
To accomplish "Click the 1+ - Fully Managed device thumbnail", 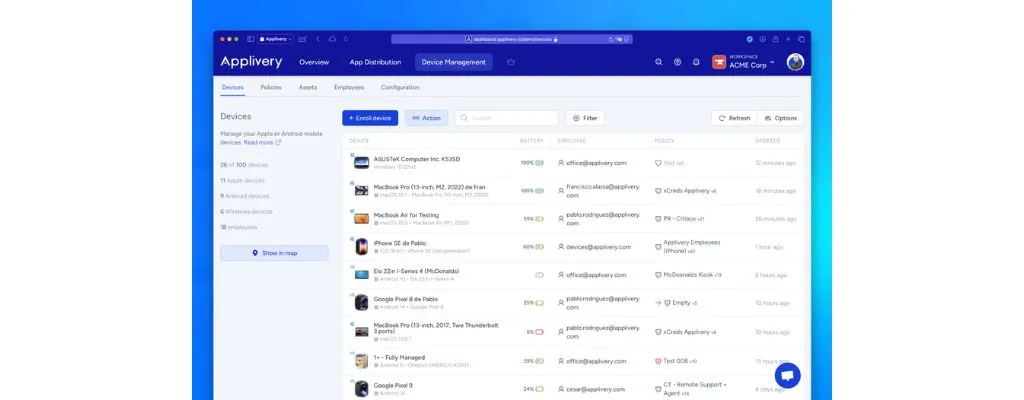I will point(361,361).
